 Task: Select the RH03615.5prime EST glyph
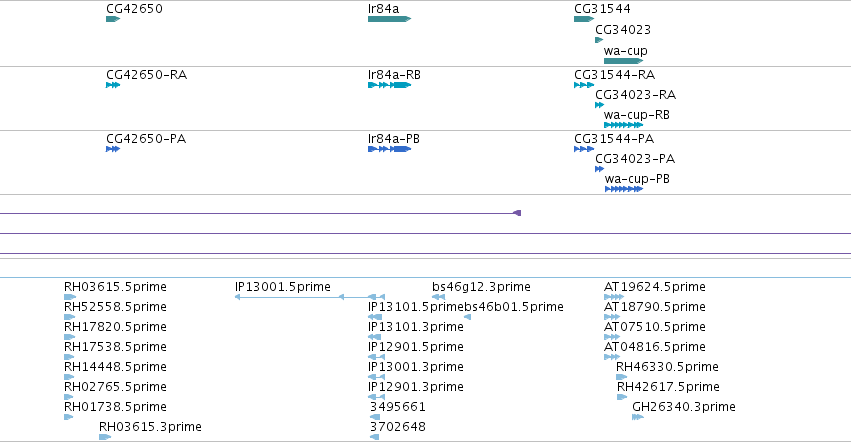pyautogui.click(x=70, y=297)
